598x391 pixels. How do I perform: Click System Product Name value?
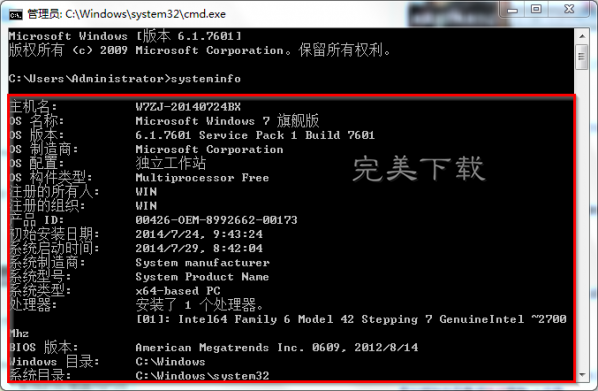pyautogui.click(x=202, y=277)
